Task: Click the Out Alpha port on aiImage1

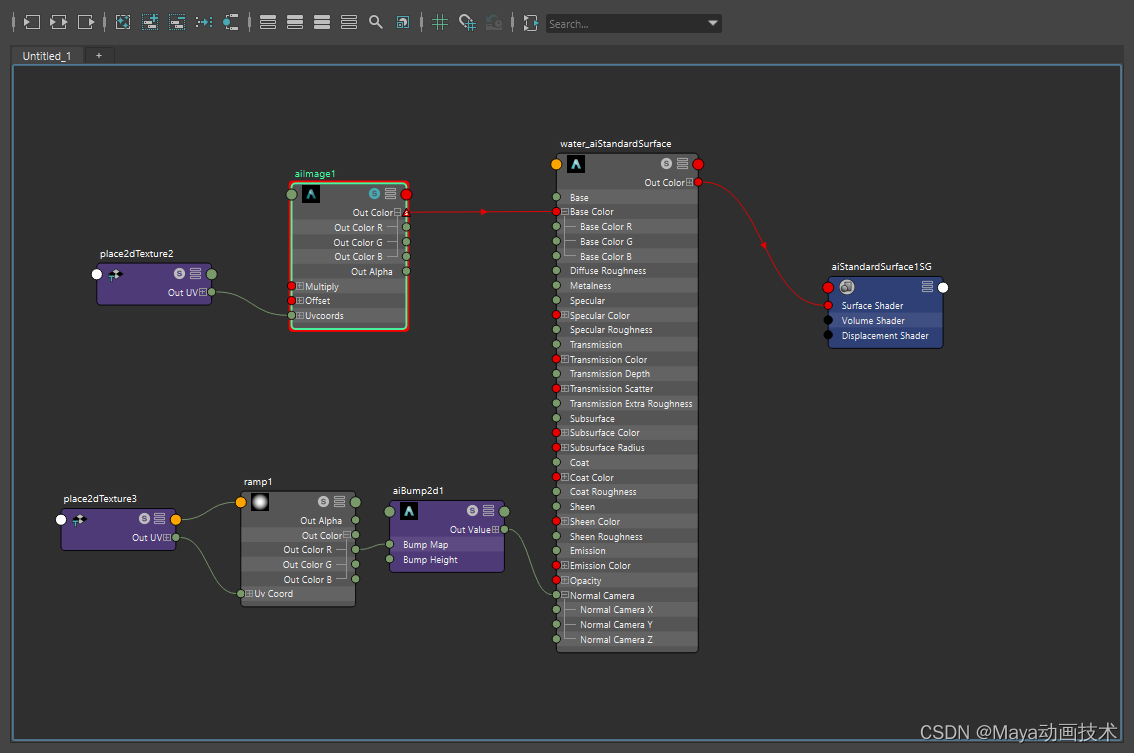Action: tap(406, 271)
